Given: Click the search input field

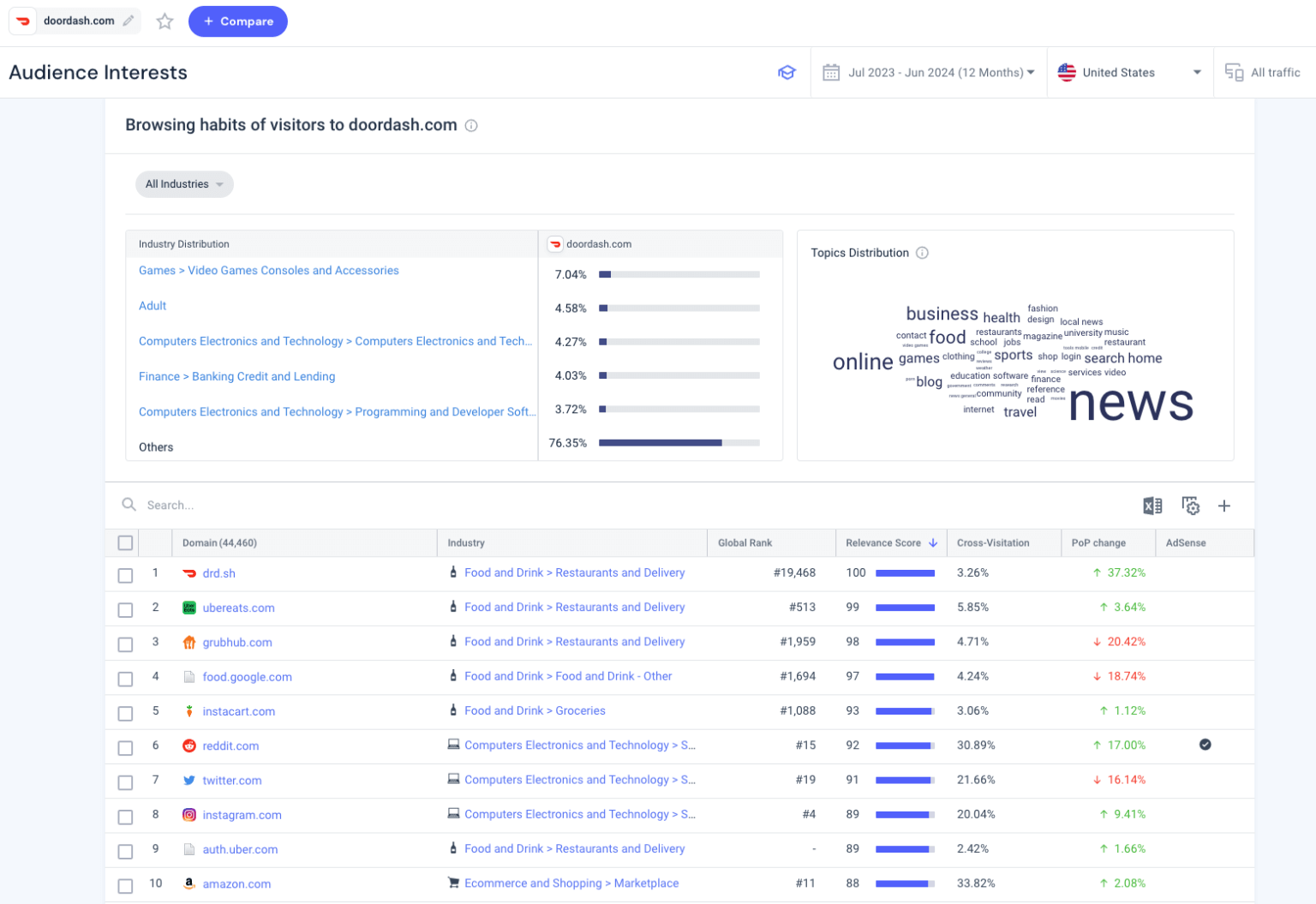Looking at the screenshot, I should [214, 505].
